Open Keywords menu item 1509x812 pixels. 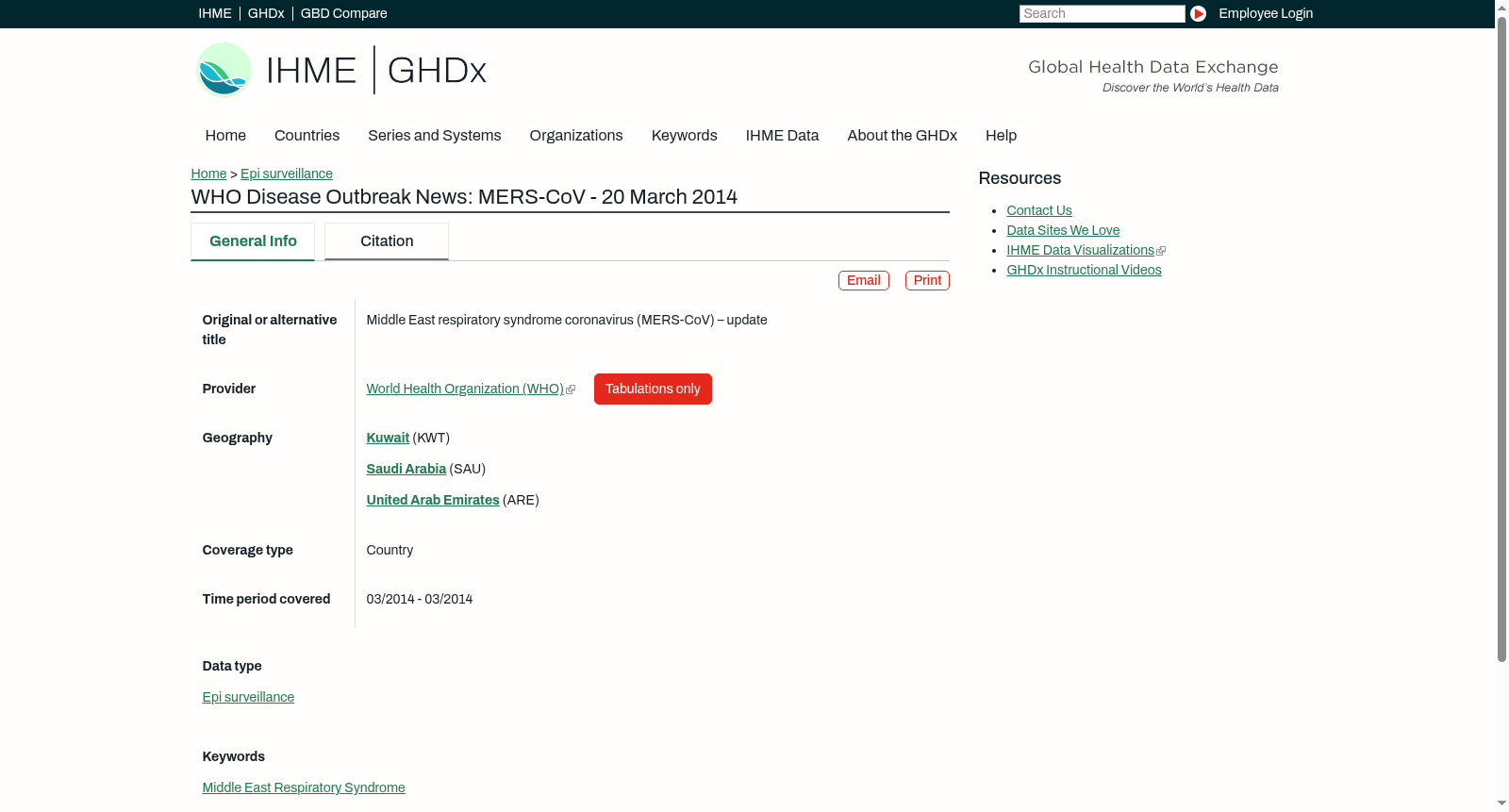[685, 135]
